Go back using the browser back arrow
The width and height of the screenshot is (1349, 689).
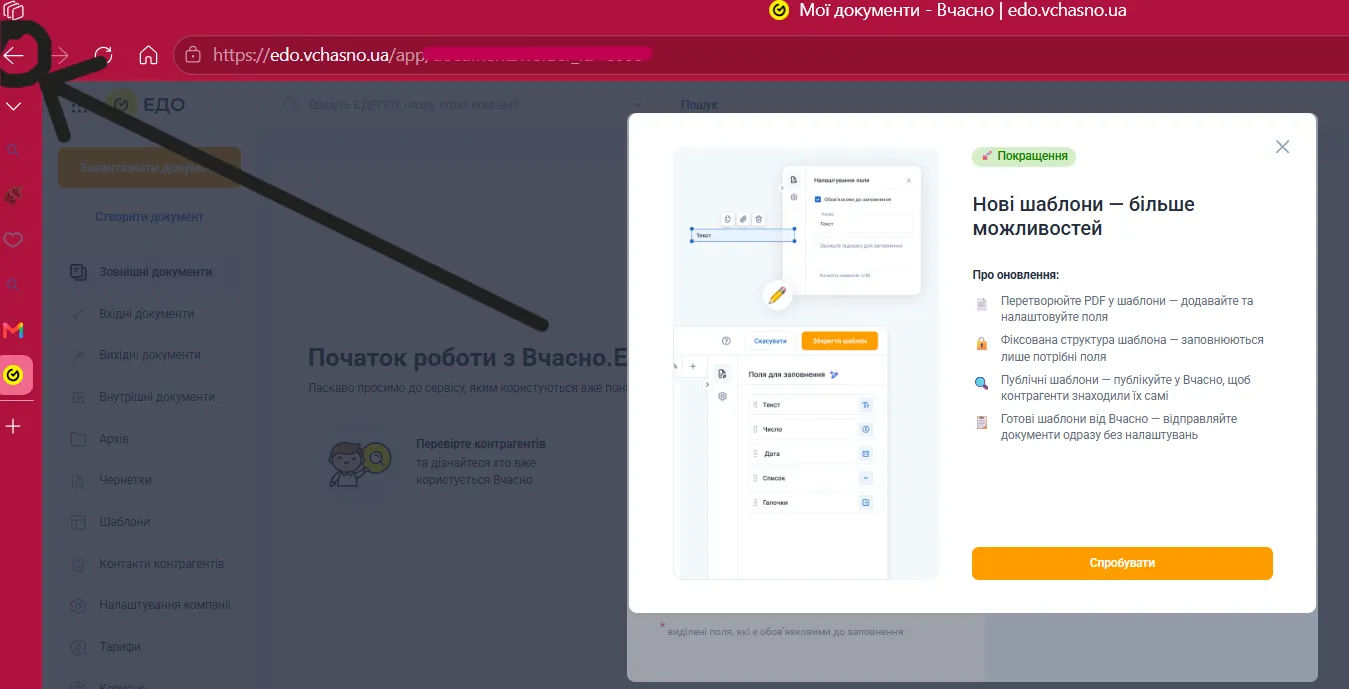(14, 56)
